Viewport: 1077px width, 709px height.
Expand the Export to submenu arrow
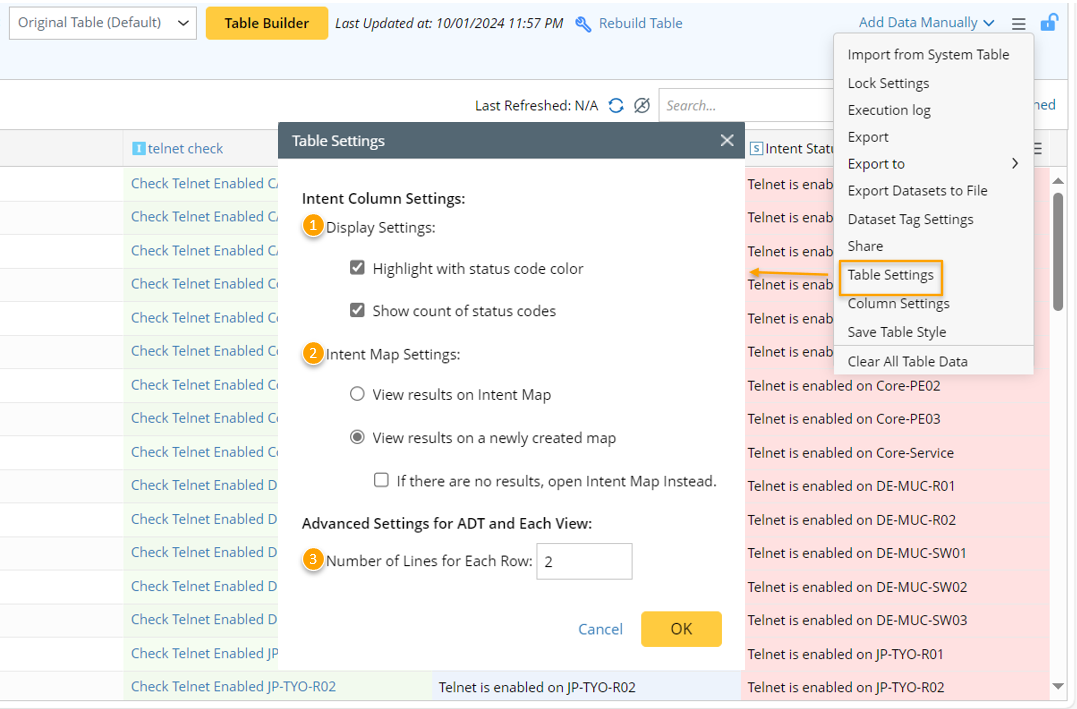(1014, 164)
